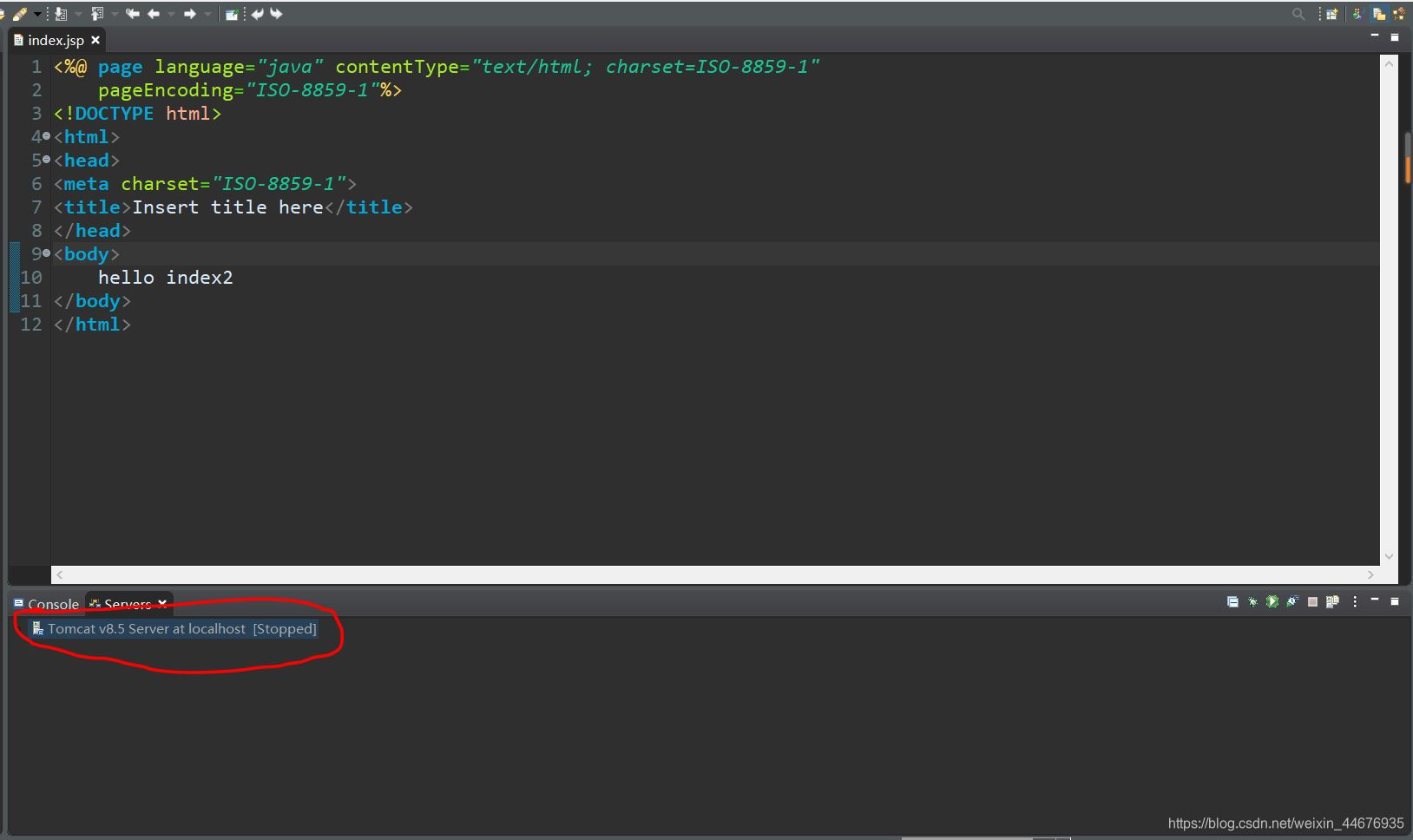Click "Insert title here" text in title tag
Image resolution: width=1413 pixels, height=840 pixels.
coord(227,207)
